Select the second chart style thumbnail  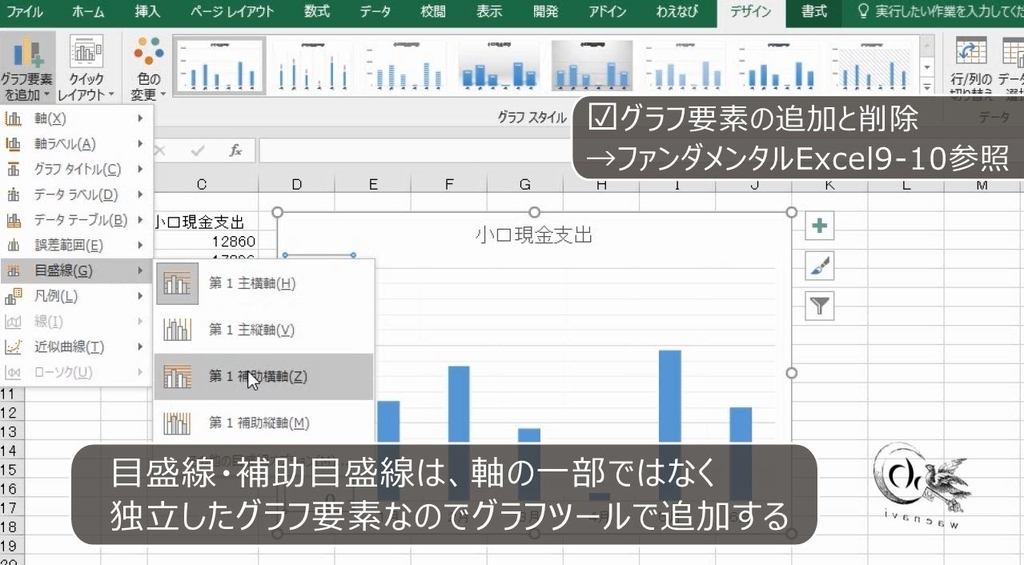coord(312,66)
